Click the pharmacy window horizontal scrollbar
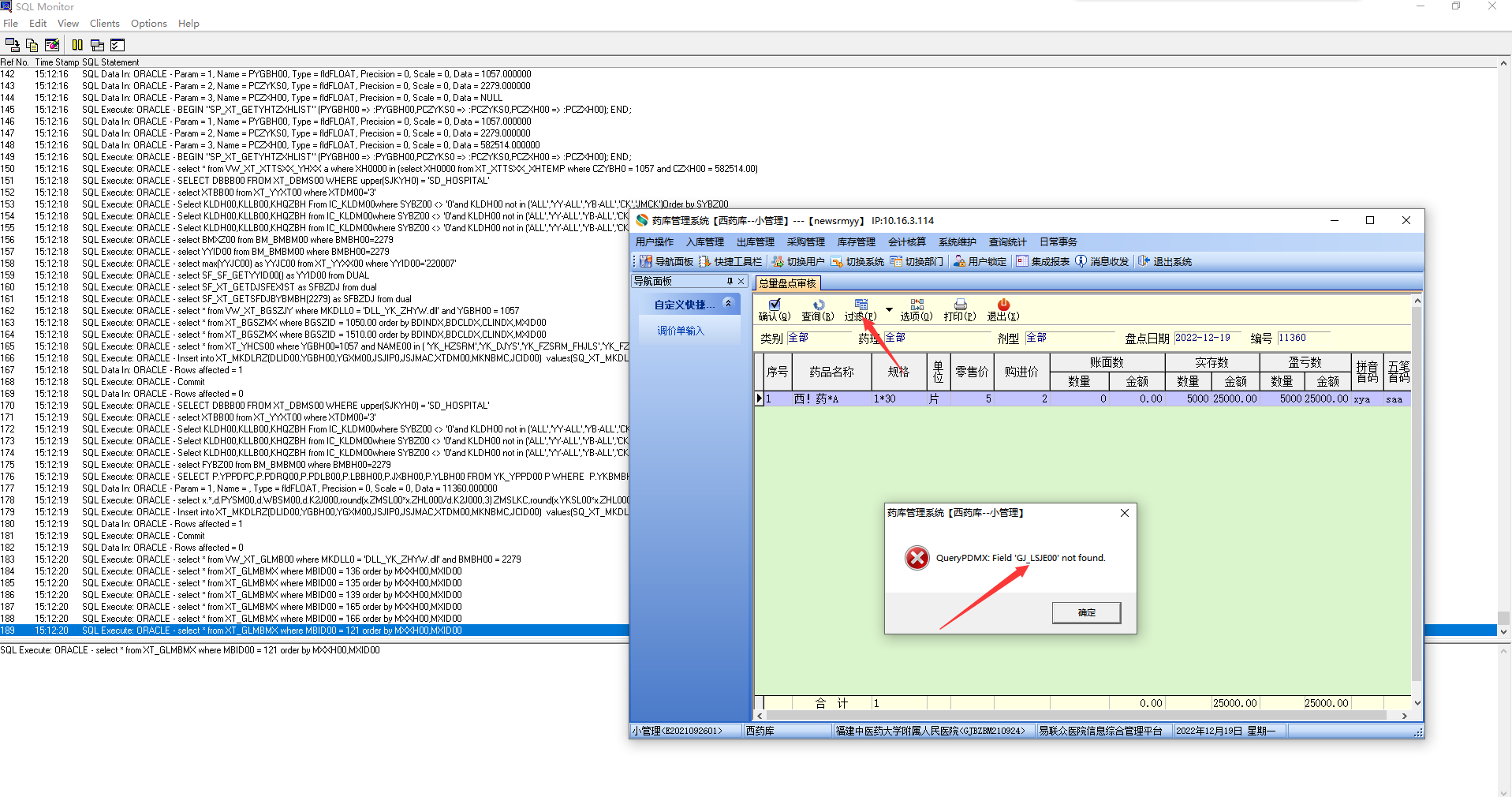Screen dimensions: 1512x797 coord(1081,716)
